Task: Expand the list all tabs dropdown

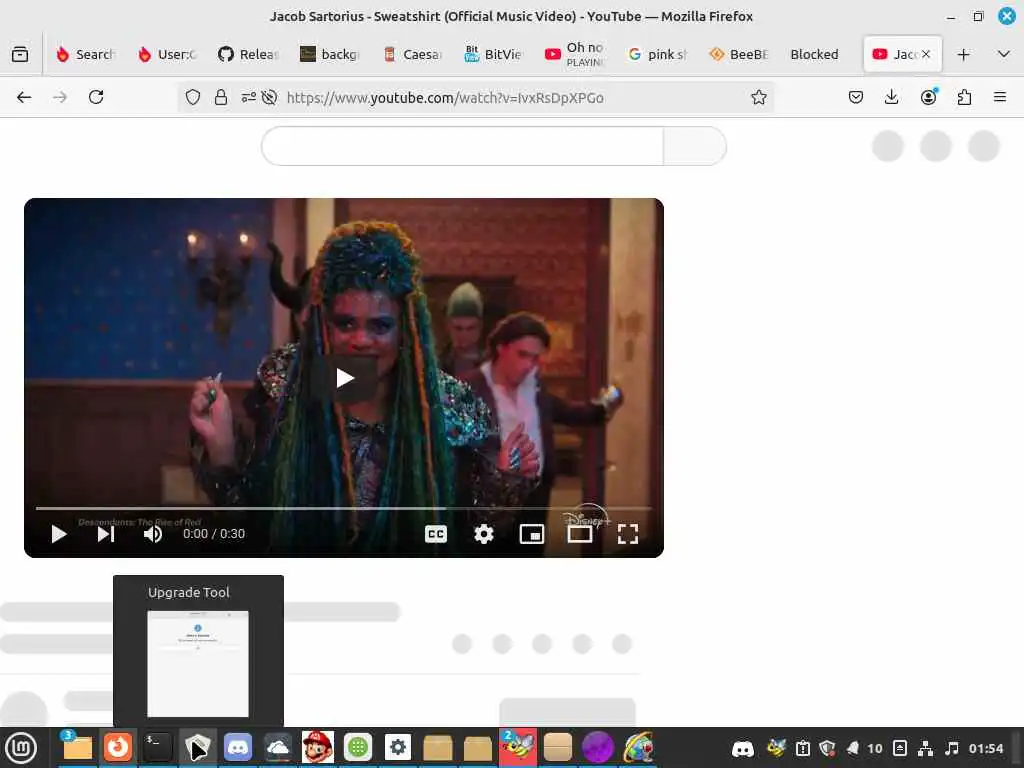Action: 1004,54
